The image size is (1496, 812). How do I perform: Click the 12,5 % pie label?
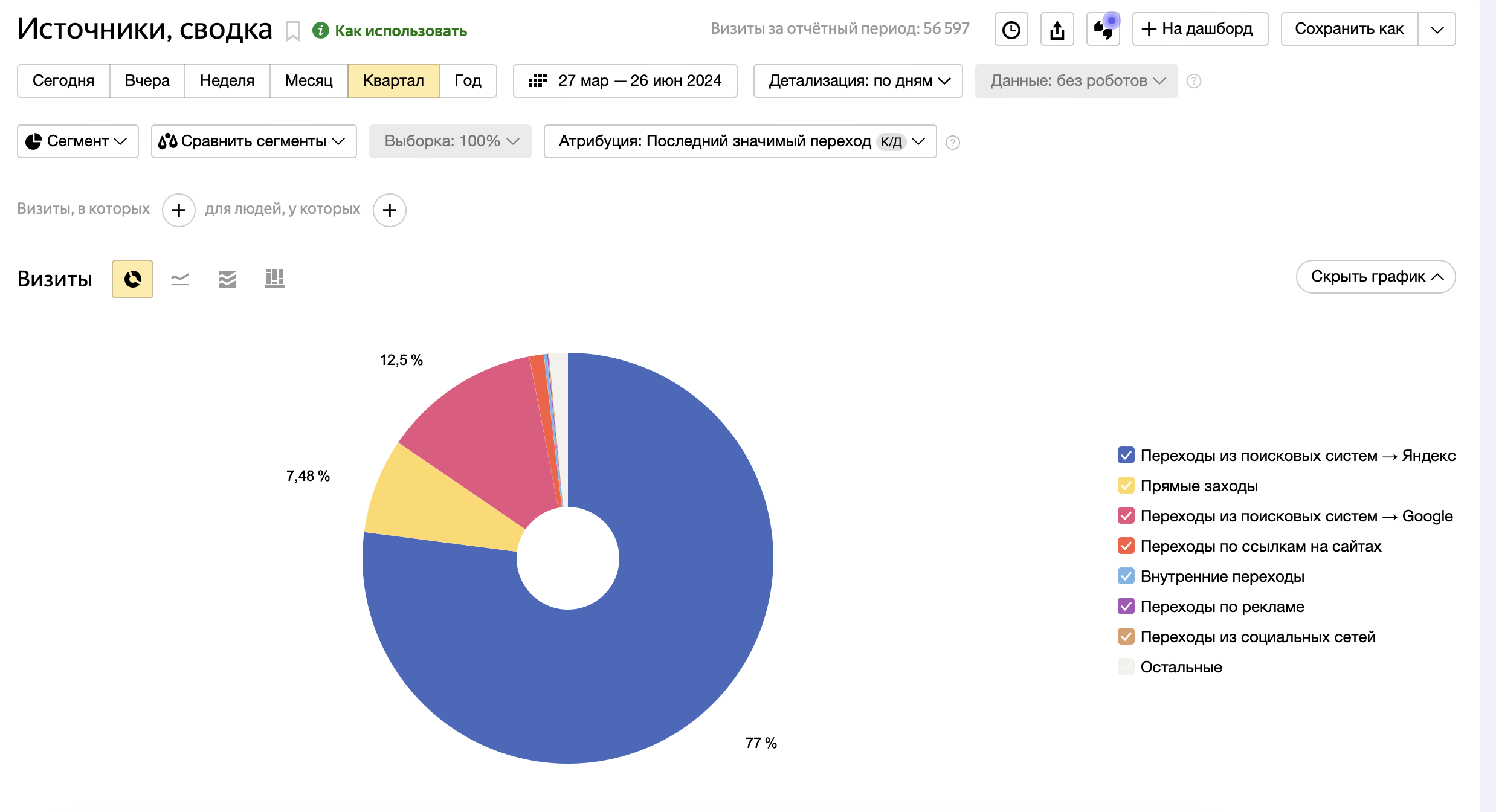pyautogui.click(x=401, y=360)
